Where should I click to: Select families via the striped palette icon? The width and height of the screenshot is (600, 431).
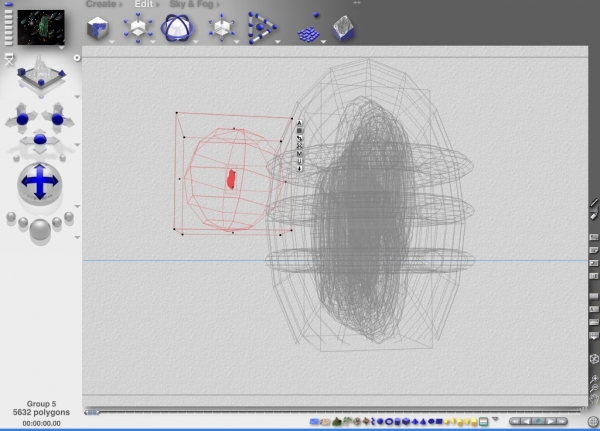pyautogui.click(x=484, y=421)
